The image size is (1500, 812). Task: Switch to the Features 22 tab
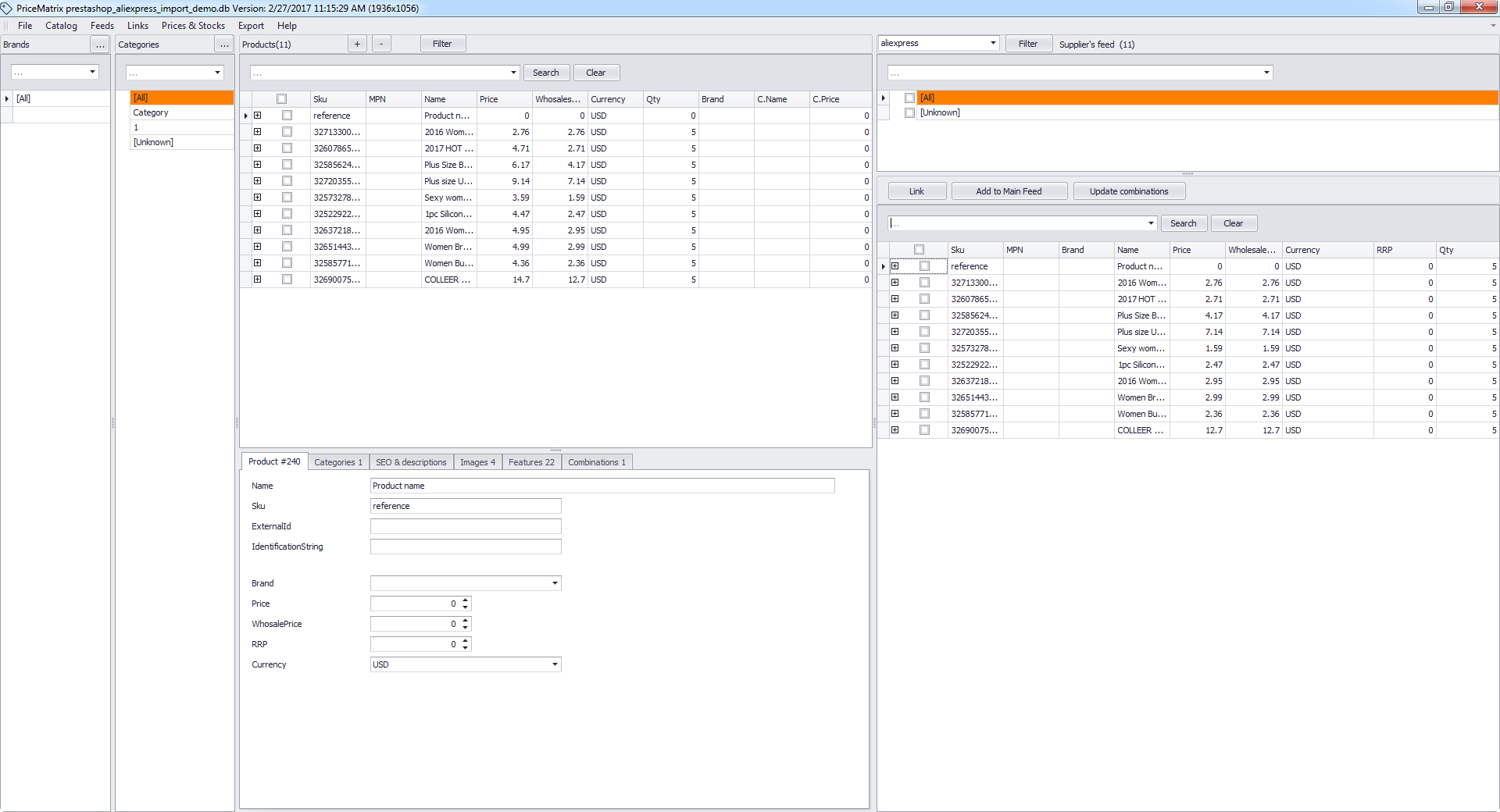coord(531,462)
